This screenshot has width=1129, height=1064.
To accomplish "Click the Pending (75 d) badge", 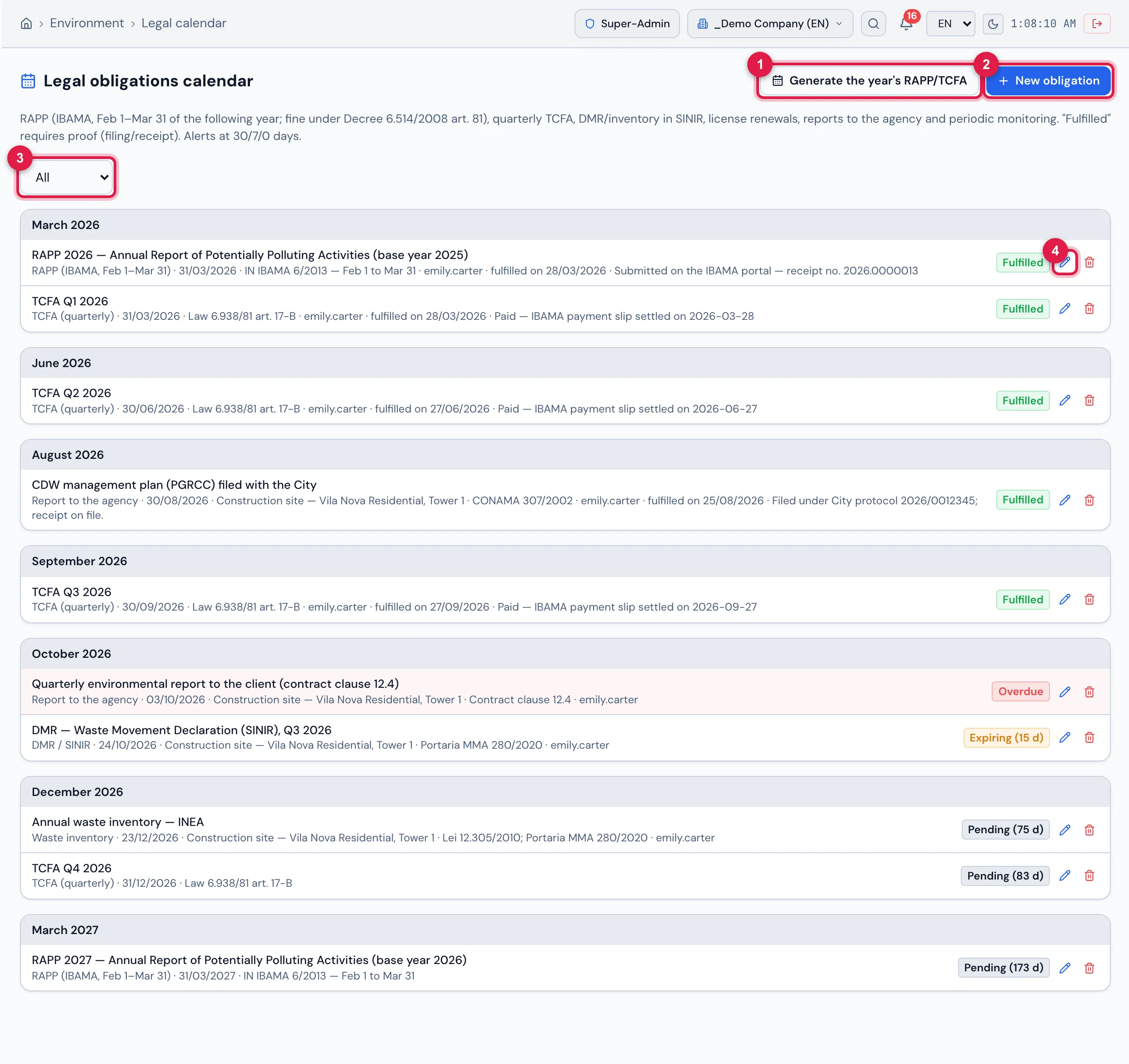I will click(x=1005, y=830).
